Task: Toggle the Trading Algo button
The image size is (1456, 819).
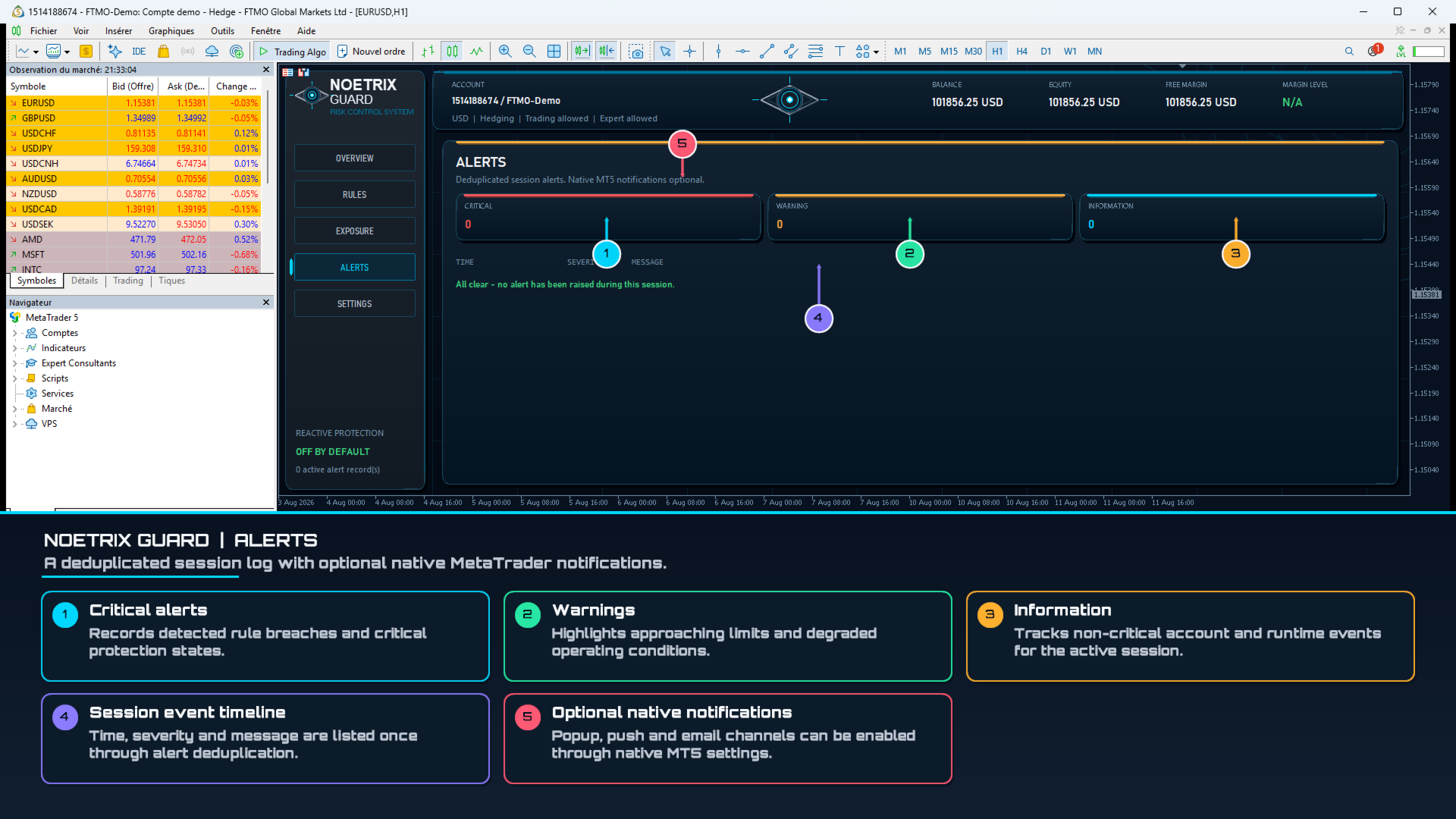Action: tap(293, 52)
